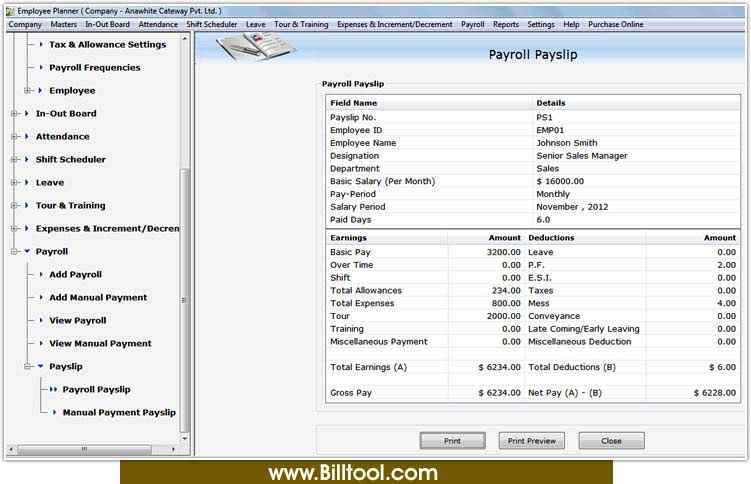Open Manual Payment Payslip tree item

tap(119, 412)
